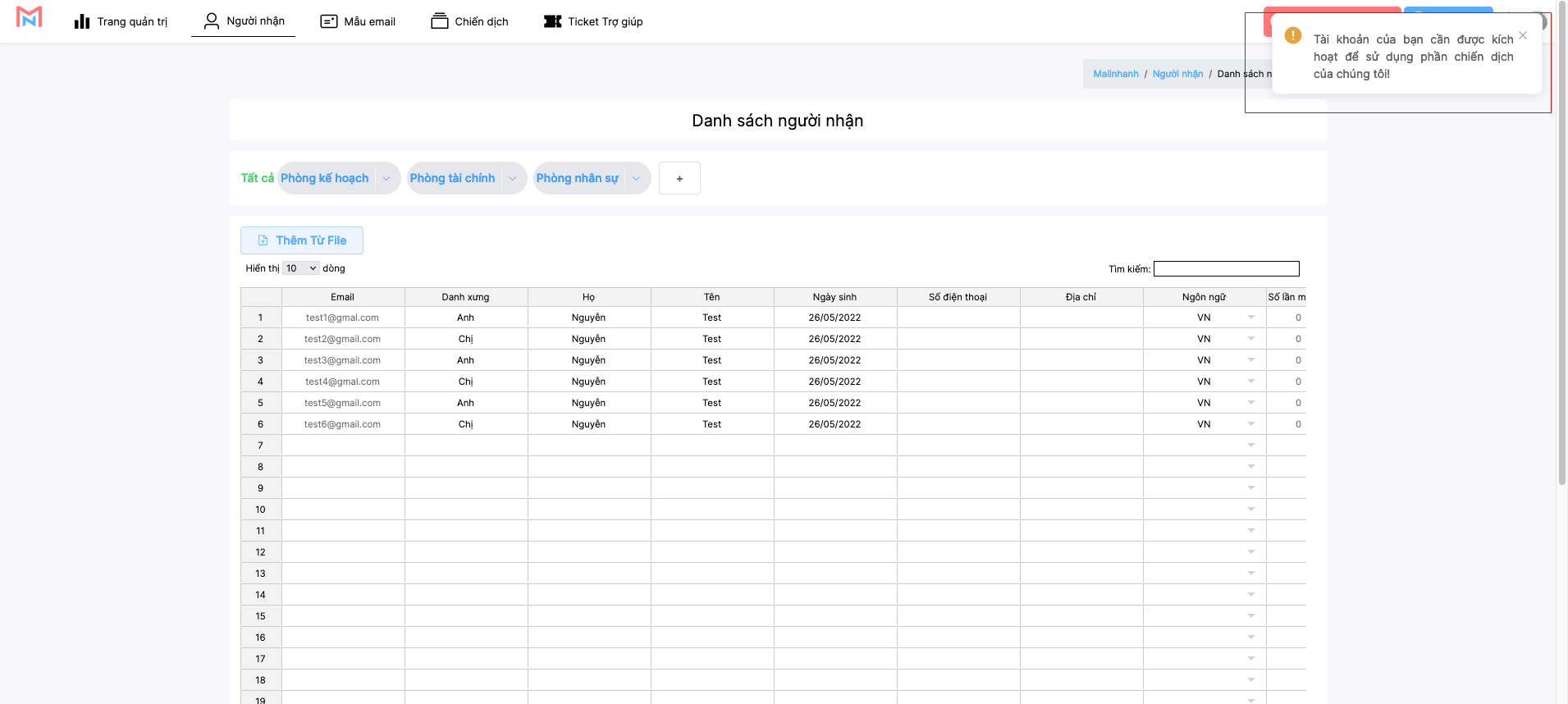Click the campaign stack icon

point(440,21)
